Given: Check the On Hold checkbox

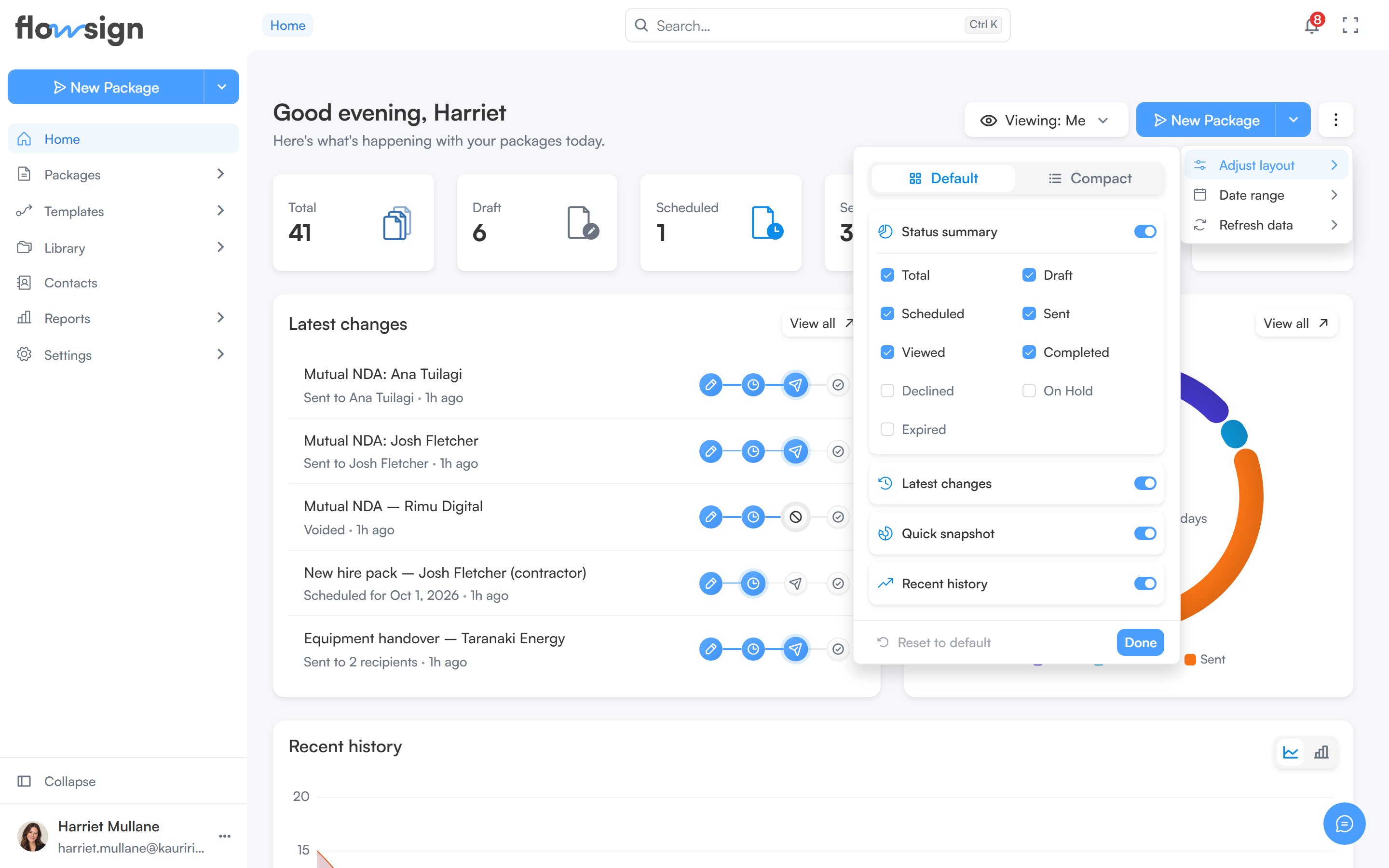Looking at the screenshot, I should click(x=1029, y=391).
